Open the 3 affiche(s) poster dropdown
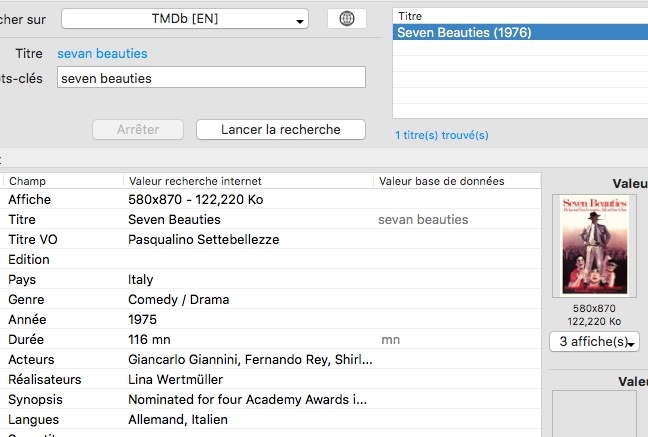Screen dimensions: 648x437 tap(594, 342)
